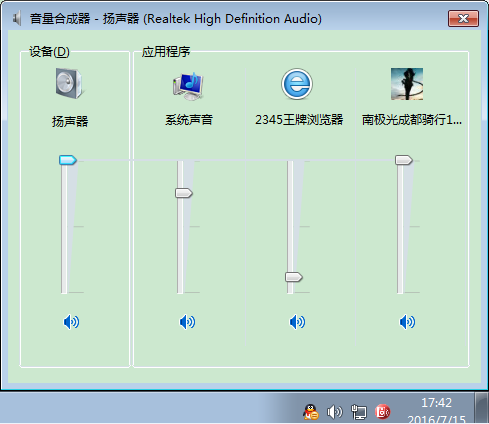Click the 南极光成都骑行 volume slider handle
489x424 pixels.
click(404, 160)
